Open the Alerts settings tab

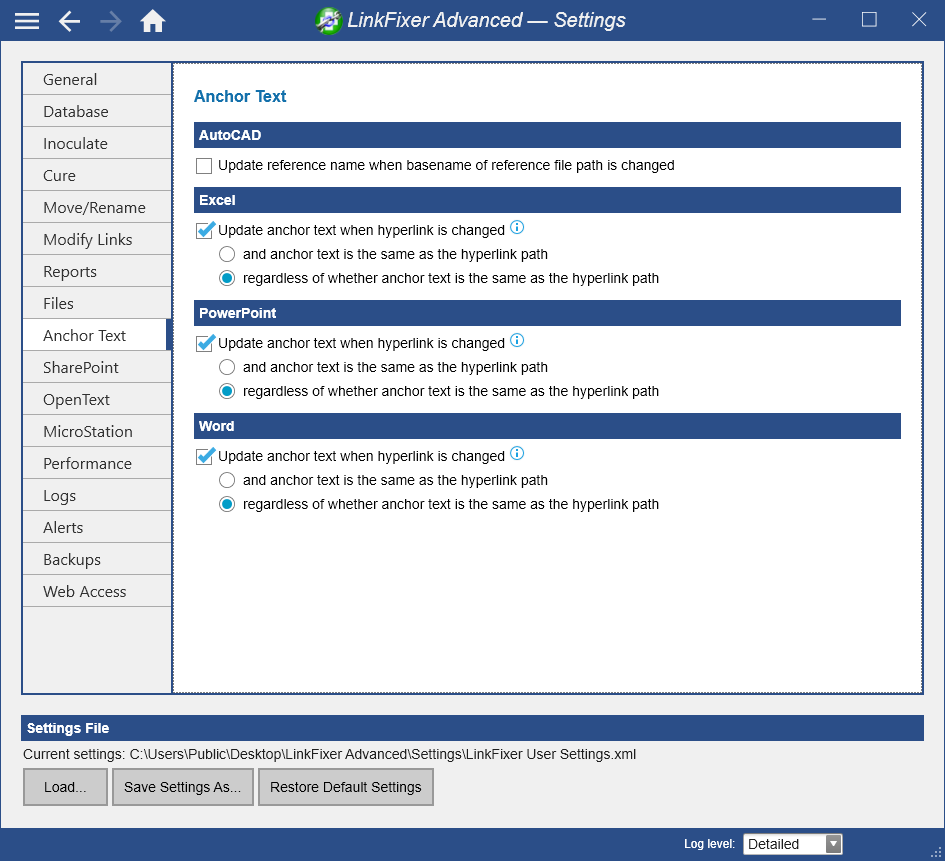97,527
